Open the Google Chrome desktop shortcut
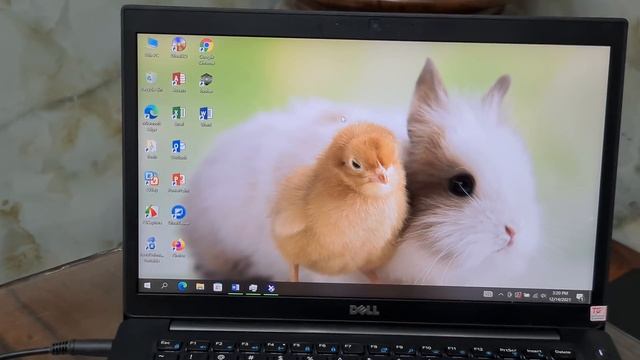The image size is (640, 360). (207, 50)
